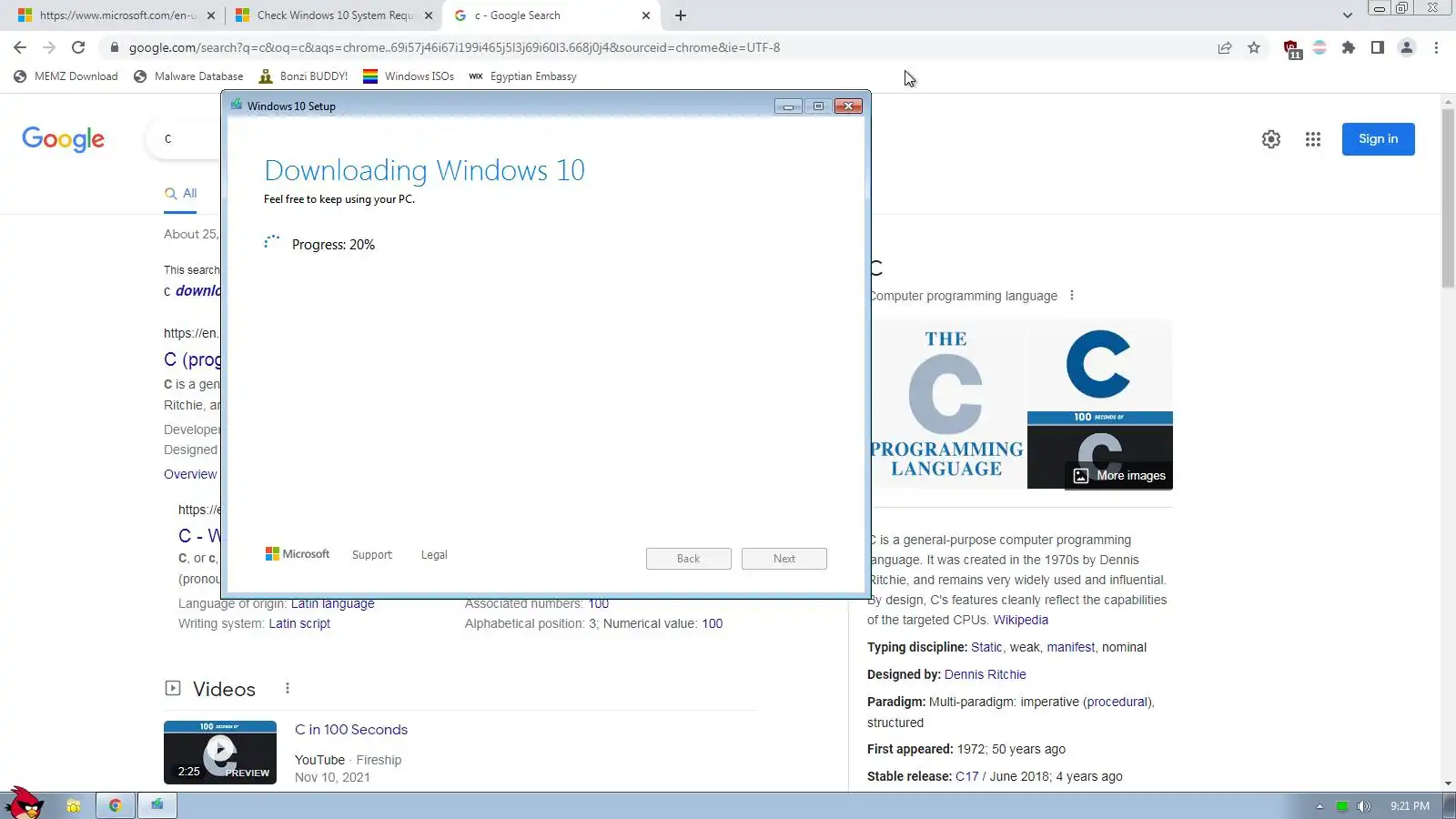The height and width of the screenshot is (819, 1456).
Task: Share this page from the address bar
Action: 1225,47
